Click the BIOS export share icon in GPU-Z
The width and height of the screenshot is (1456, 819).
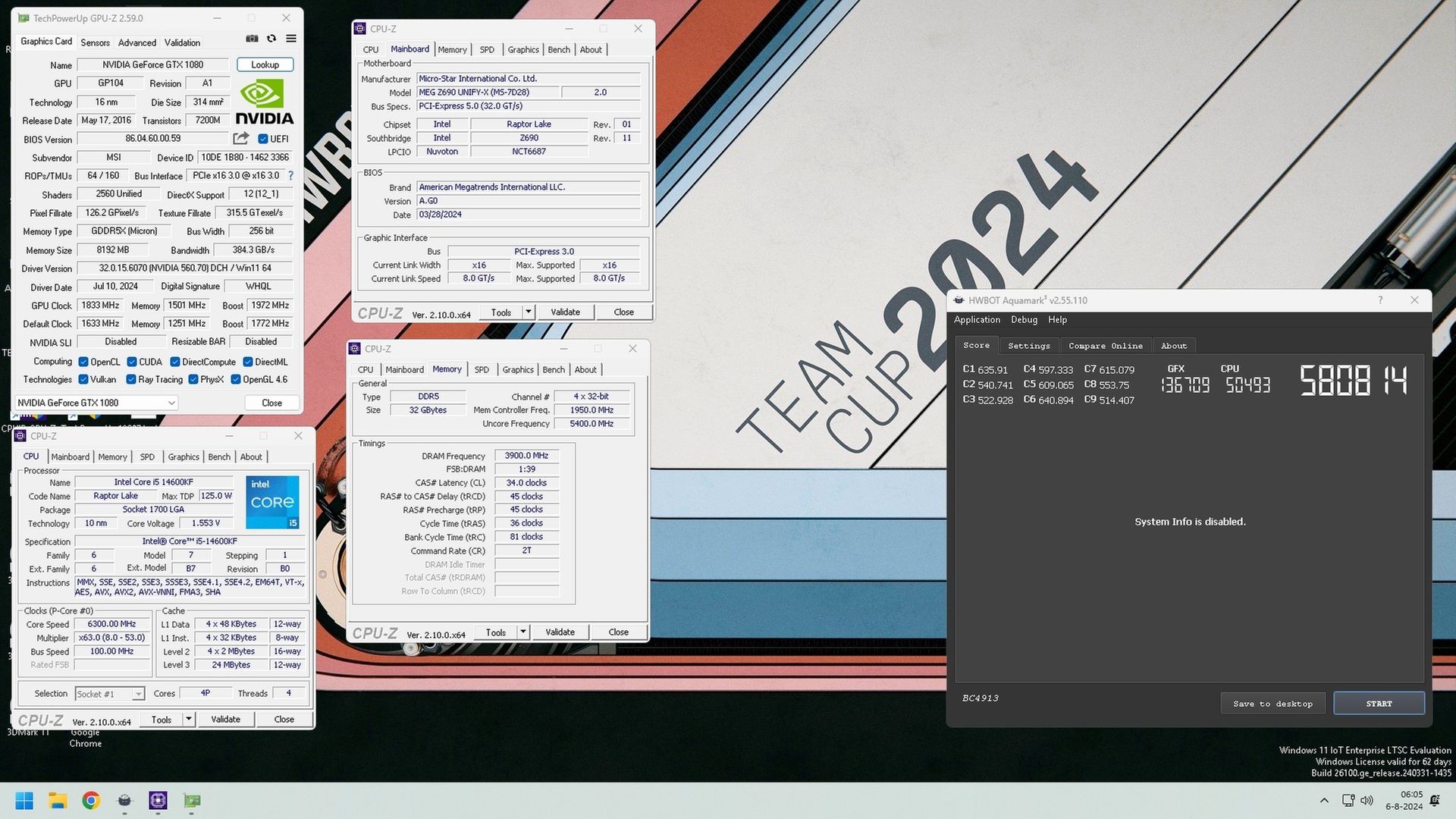(x=241, y=138)
